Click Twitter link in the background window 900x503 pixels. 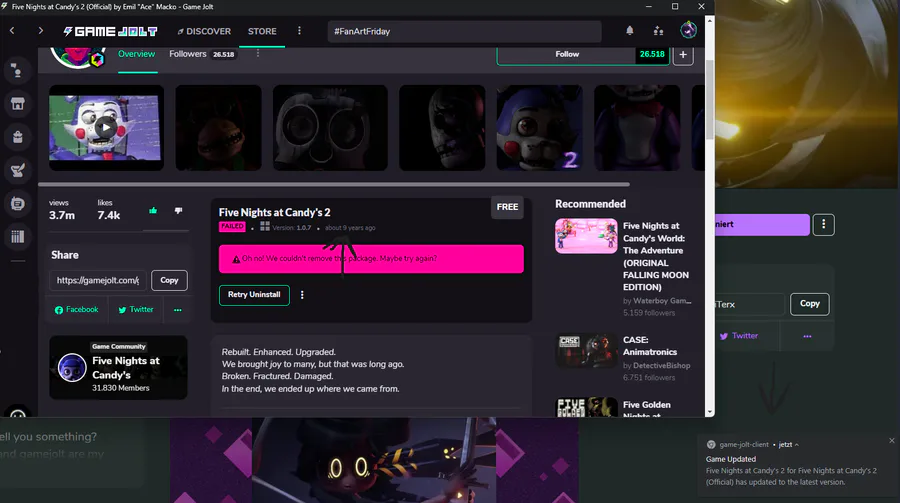point(739,336)
